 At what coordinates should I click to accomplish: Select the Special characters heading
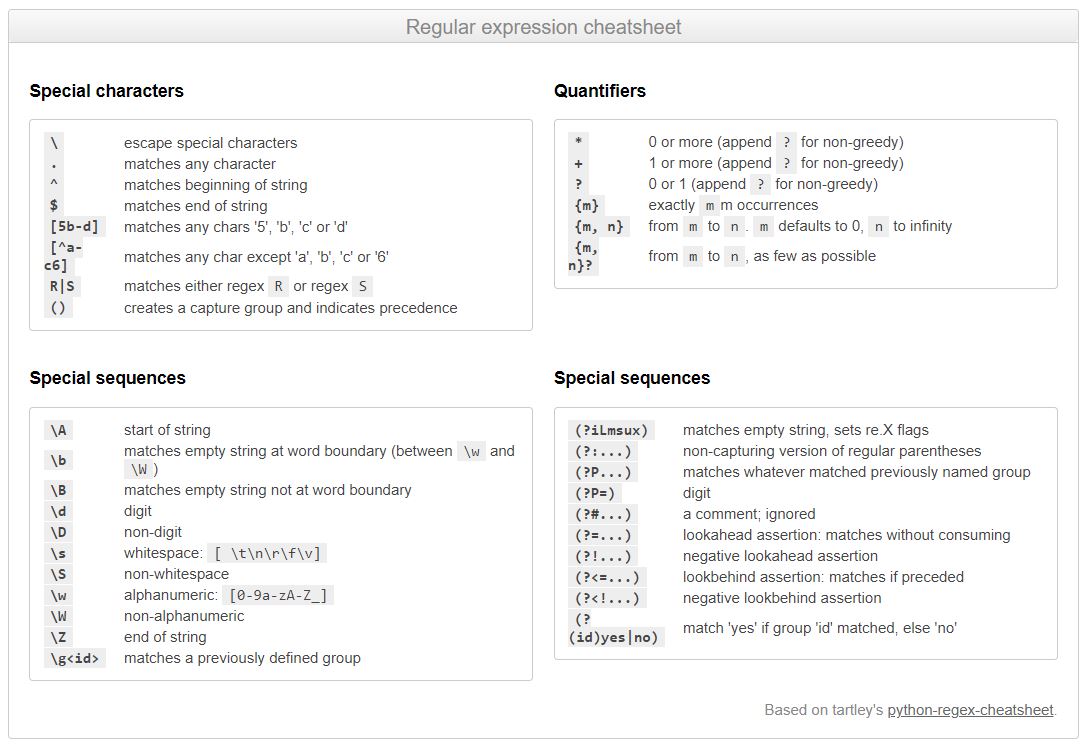[107, 91]
